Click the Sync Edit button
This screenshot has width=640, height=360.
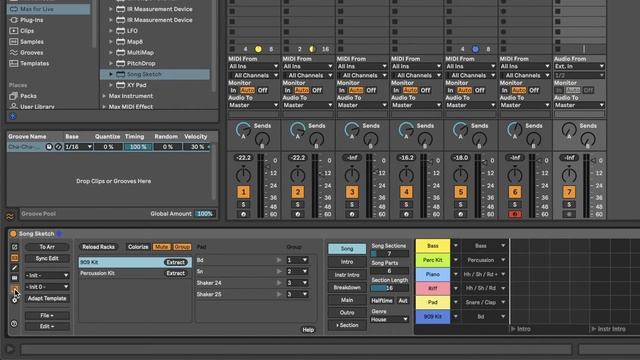coord(47,258)
